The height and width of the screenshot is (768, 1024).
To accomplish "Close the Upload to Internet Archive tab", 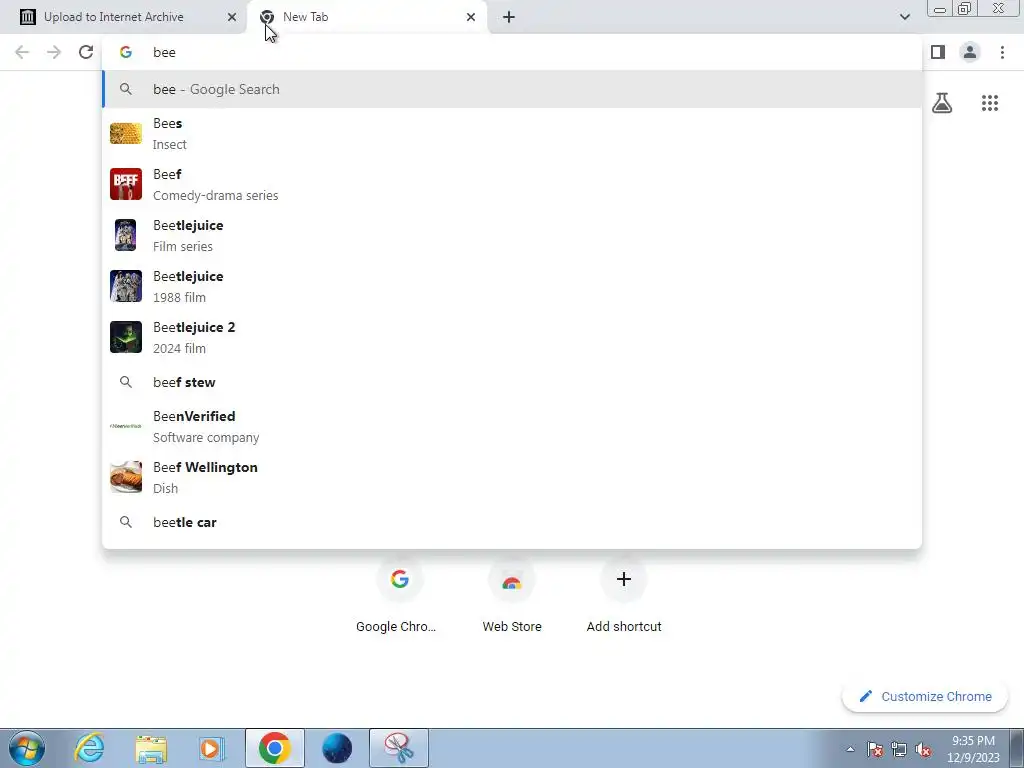I will [x=232, y=17].
